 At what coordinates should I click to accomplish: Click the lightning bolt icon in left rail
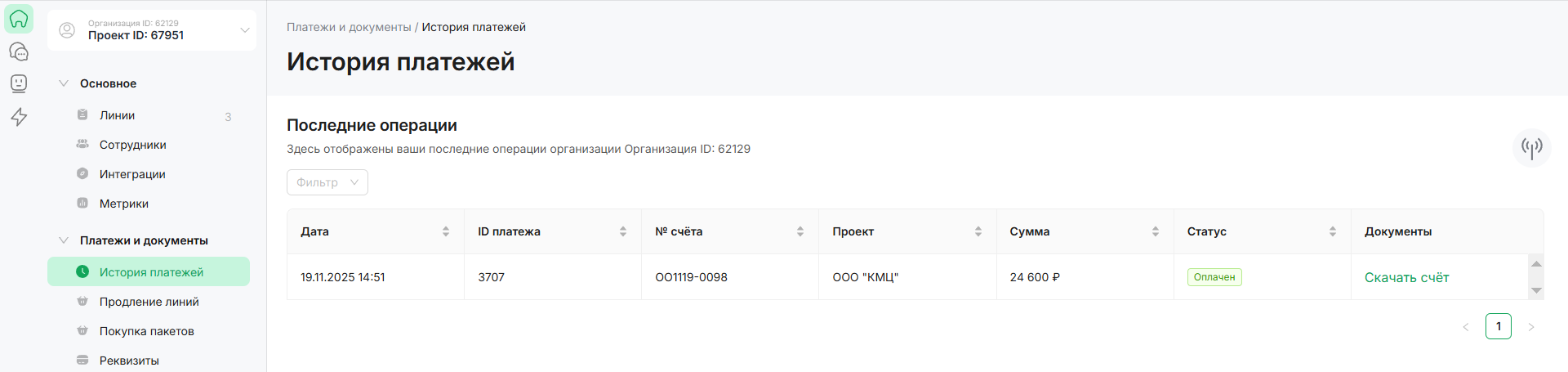19,117
